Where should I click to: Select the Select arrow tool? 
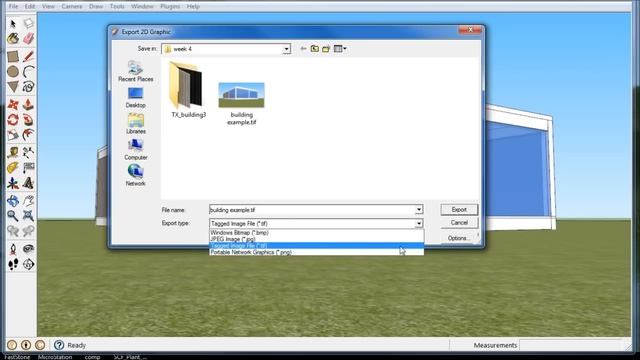tap(13, 24)
